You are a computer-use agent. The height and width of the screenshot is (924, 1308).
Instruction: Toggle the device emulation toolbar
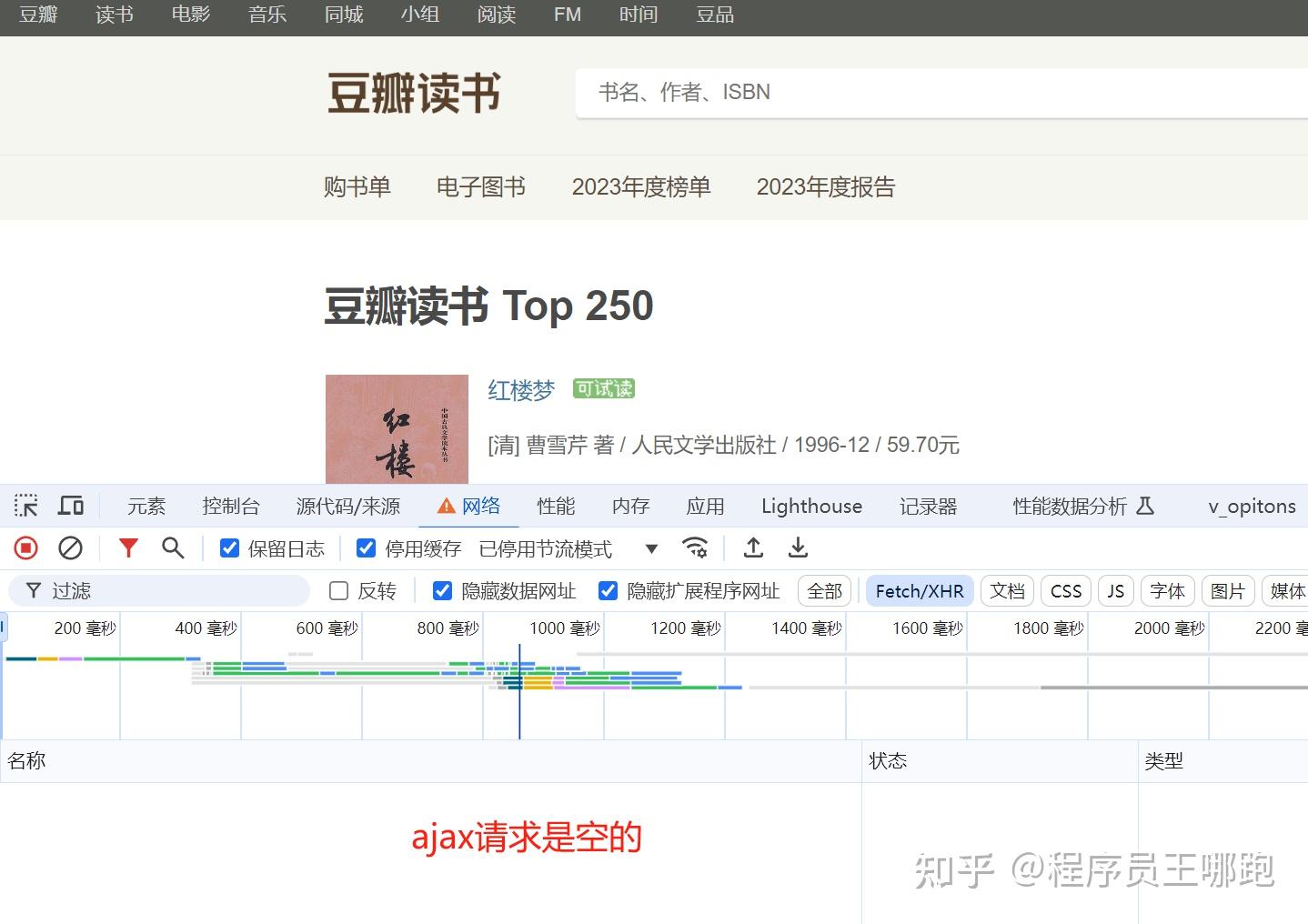[71, 506]
